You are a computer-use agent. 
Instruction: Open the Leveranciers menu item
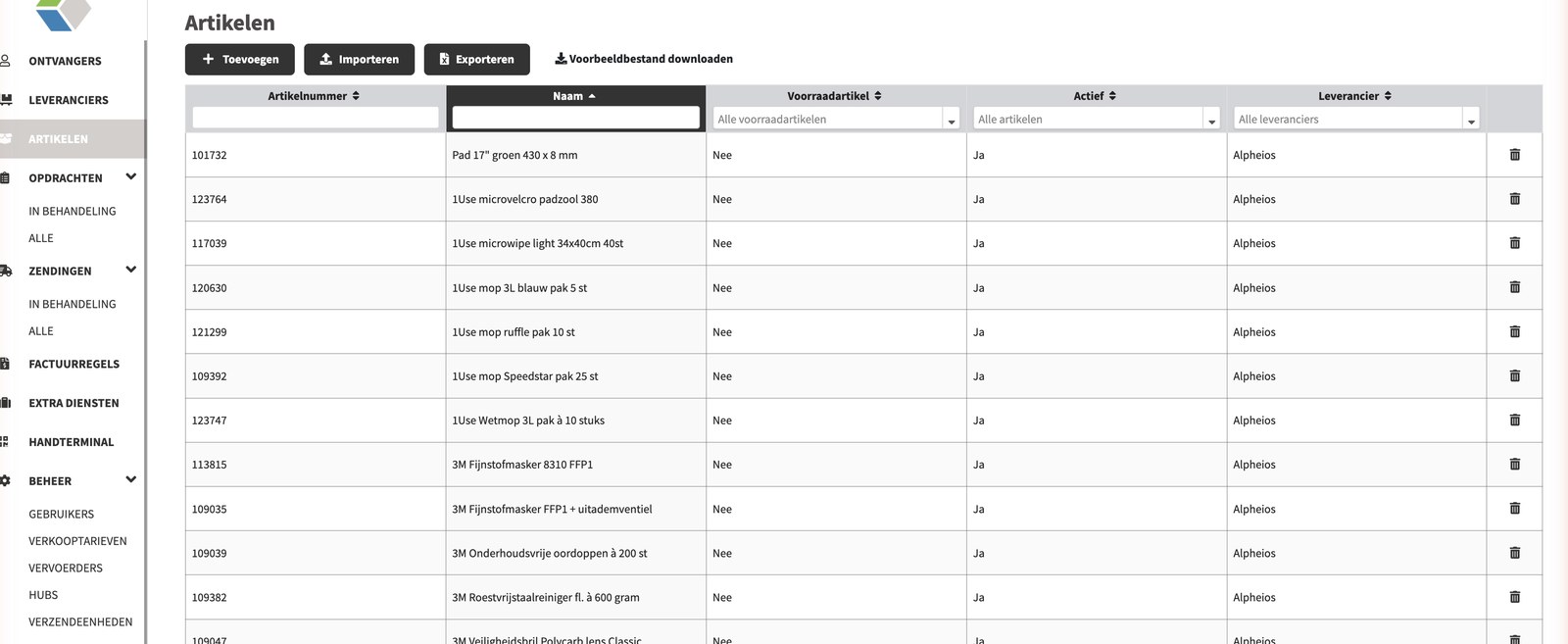click(69, 100)
